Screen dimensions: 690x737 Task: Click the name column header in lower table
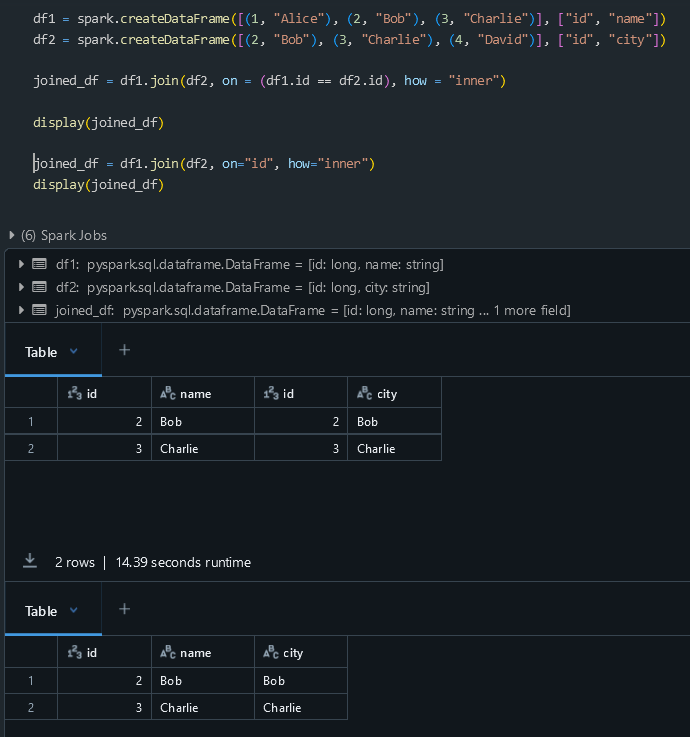pyautogui.click(x=195, y=653)
